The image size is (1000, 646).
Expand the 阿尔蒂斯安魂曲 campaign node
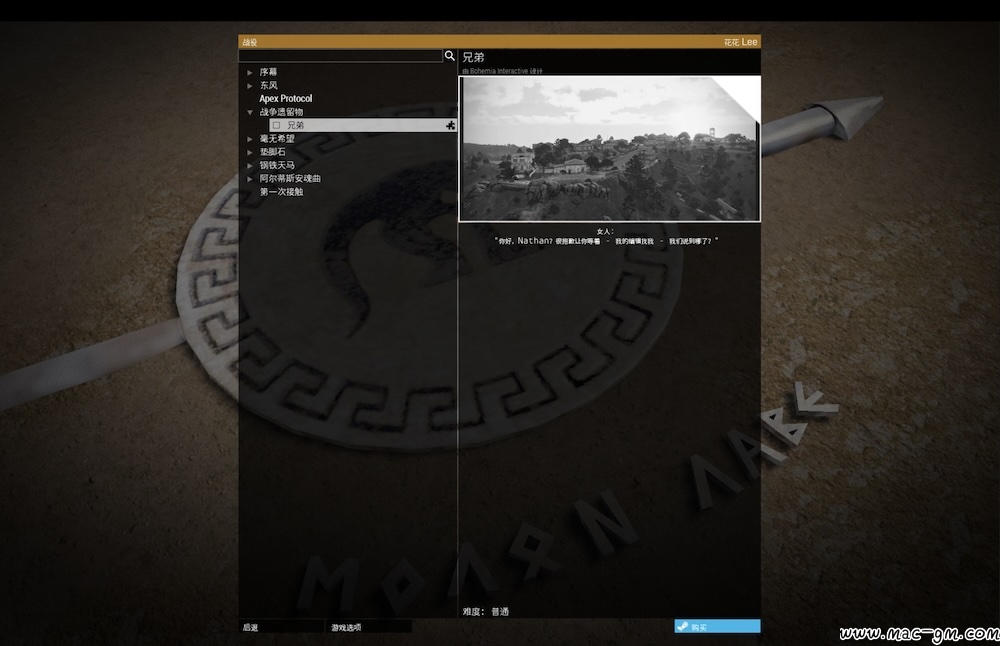(x=250, y=179)
